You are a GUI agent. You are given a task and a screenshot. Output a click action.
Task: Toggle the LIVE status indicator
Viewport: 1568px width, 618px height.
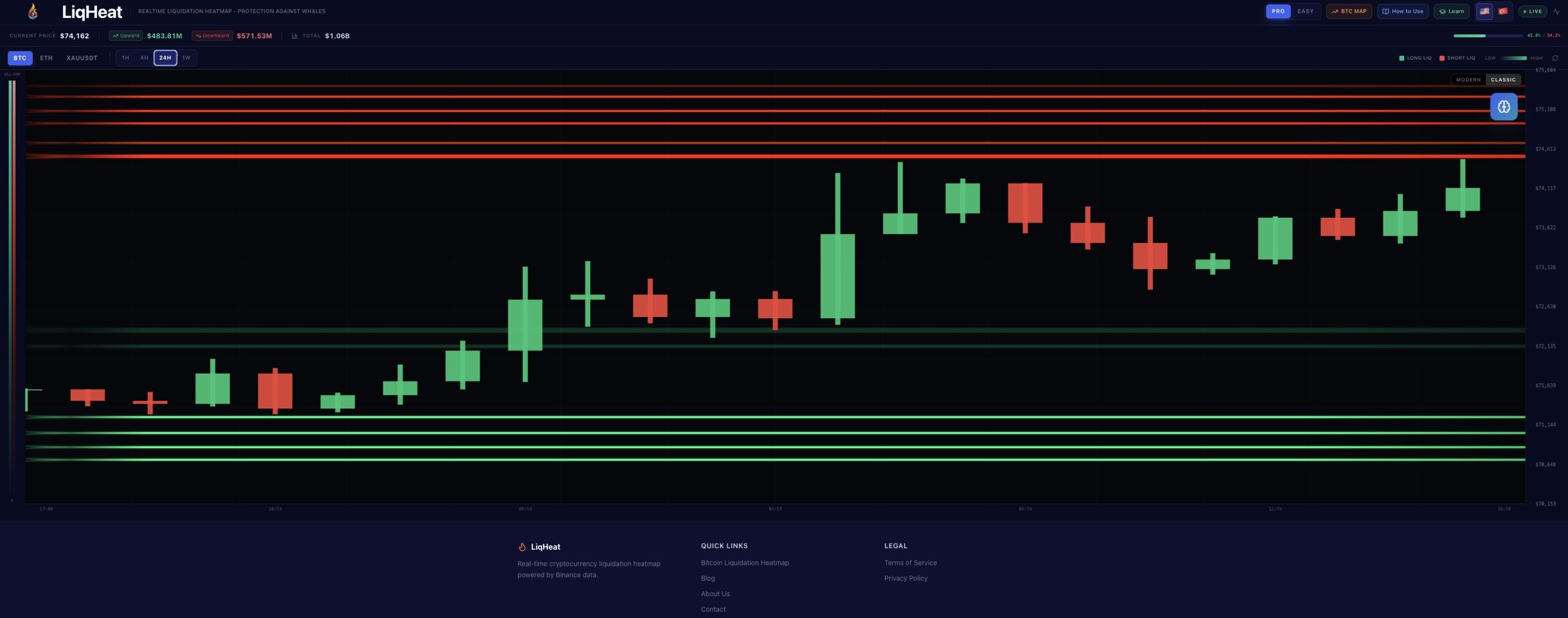pyautogui.click(x=1532, y=12)
